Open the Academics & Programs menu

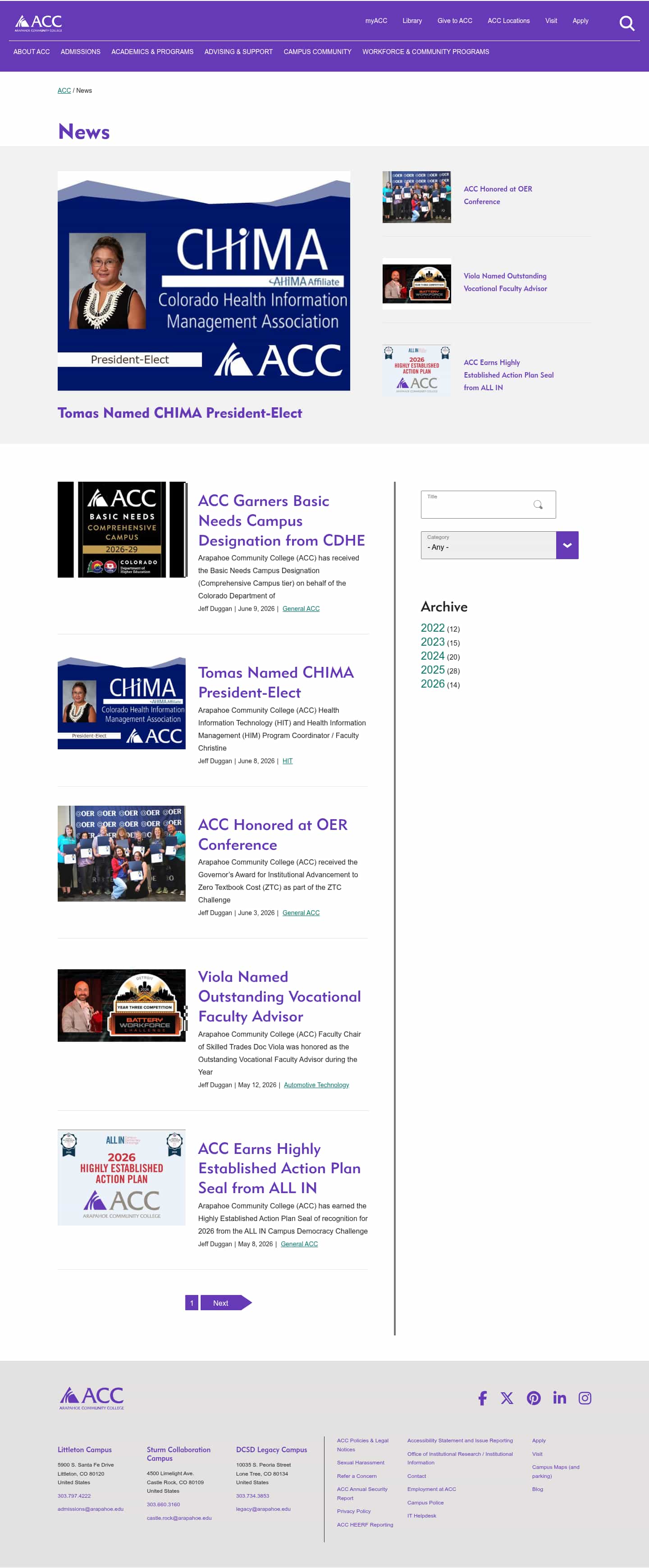(152, 52)
